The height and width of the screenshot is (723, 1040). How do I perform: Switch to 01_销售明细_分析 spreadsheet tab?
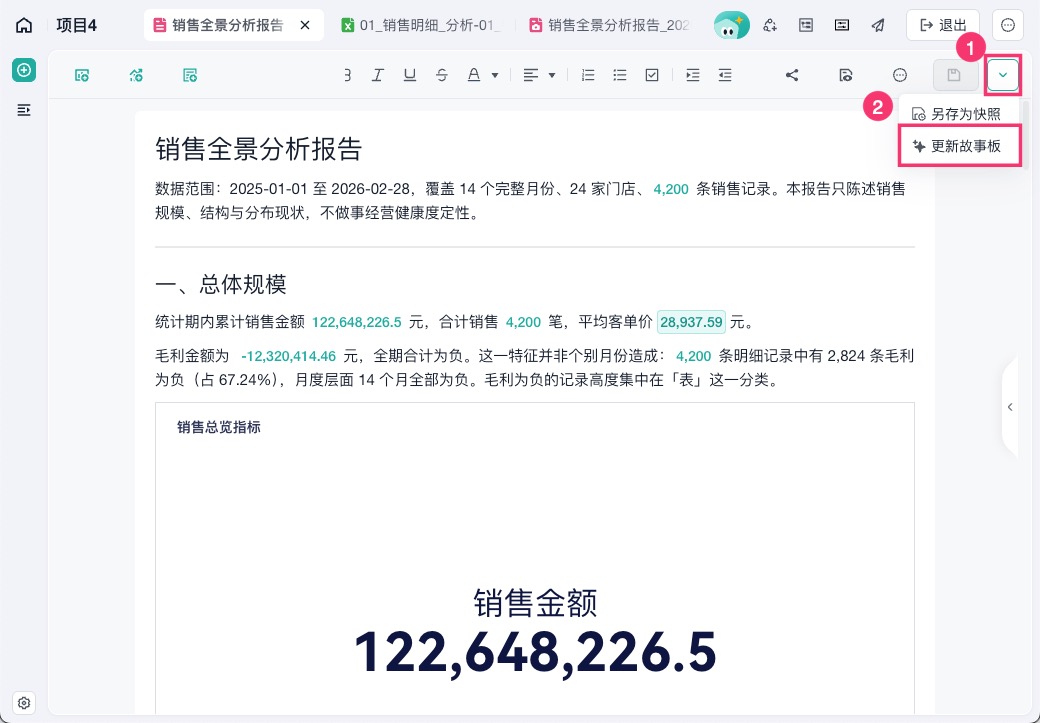point(422,26)
